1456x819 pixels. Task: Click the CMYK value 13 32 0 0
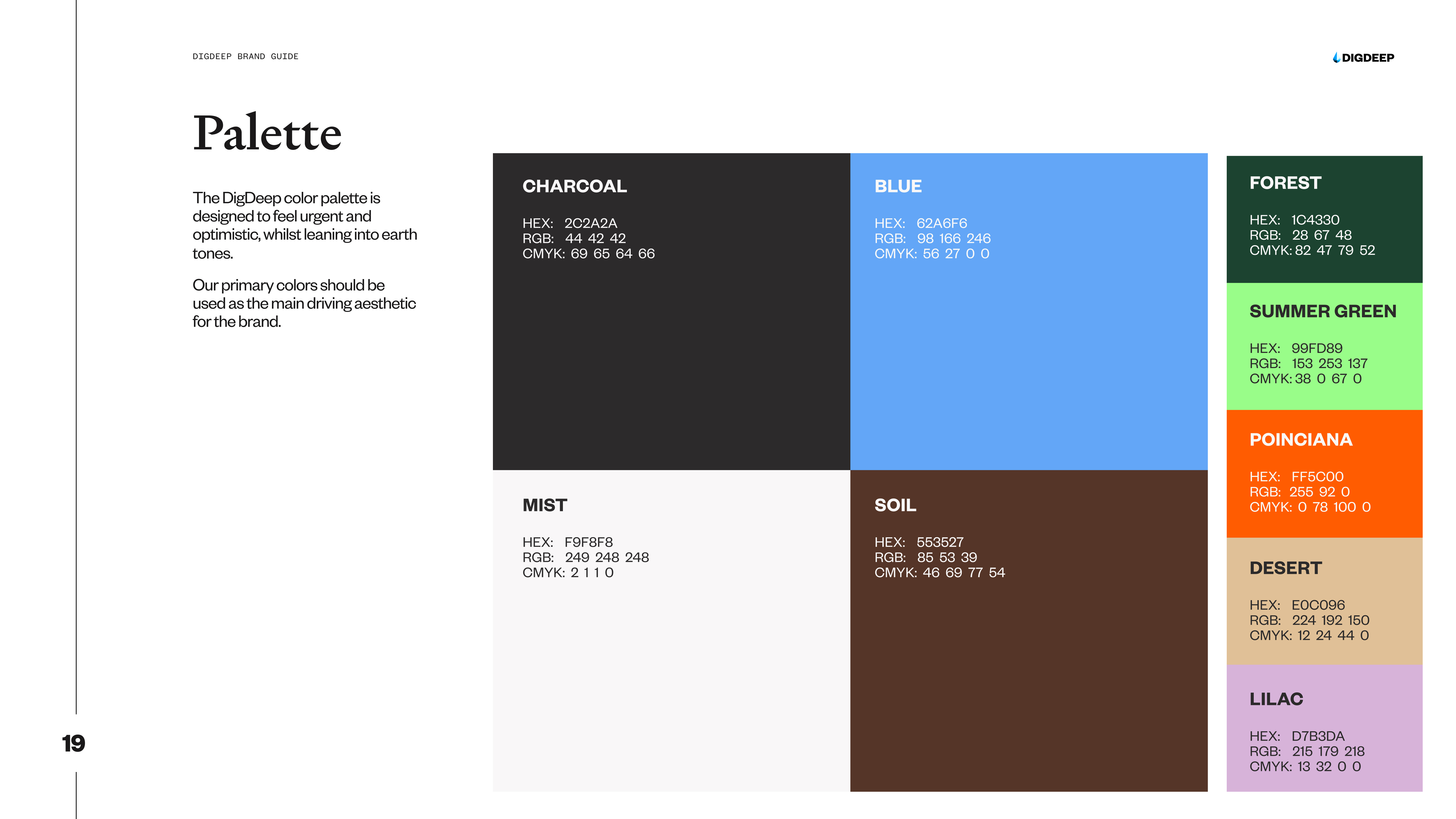point(1329,766)
